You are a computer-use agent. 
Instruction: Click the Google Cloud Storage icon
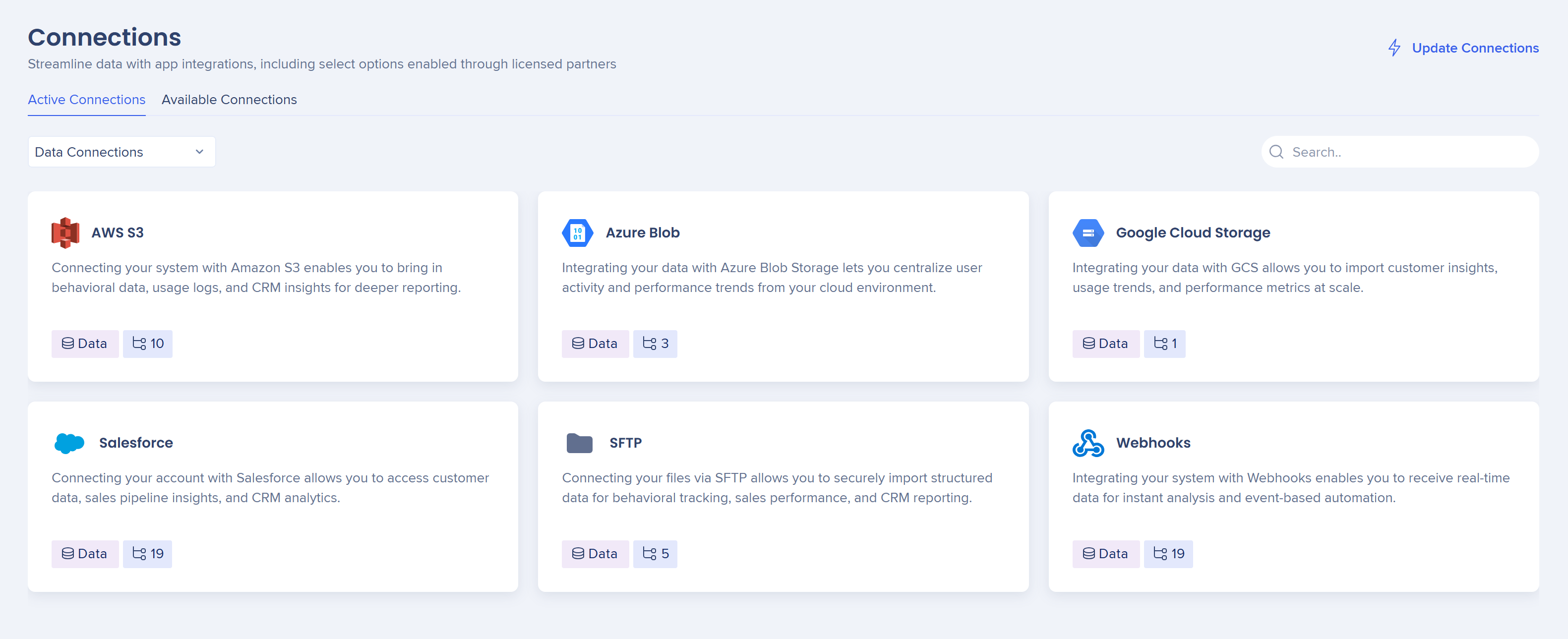click(x=1088, y=232)
